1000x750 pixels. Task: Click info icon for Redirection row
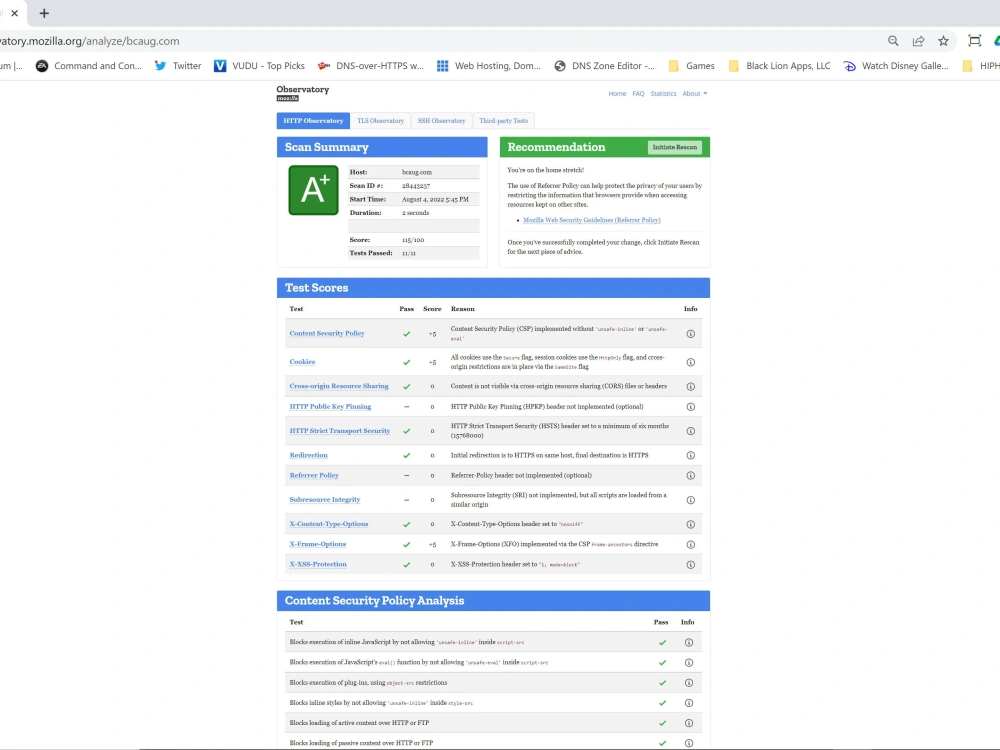690,455
